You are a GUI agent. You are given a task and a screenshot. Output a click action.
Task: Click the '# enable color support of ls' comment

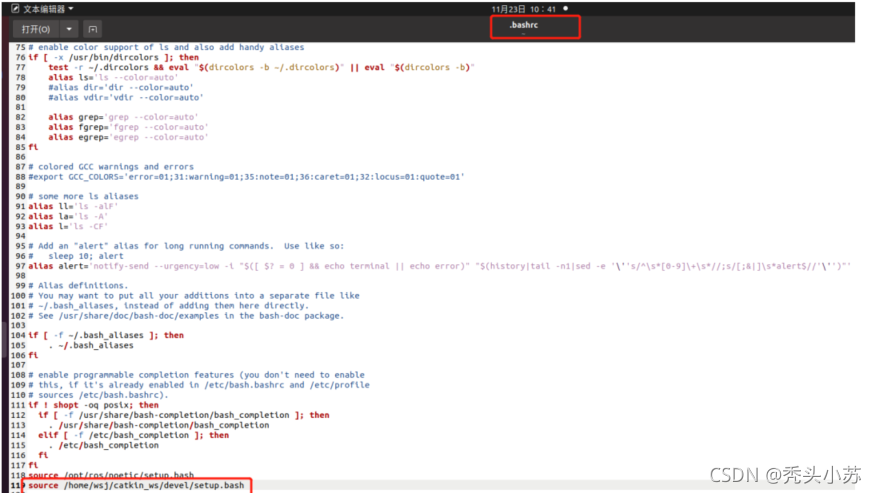click(x=166, y=48)
